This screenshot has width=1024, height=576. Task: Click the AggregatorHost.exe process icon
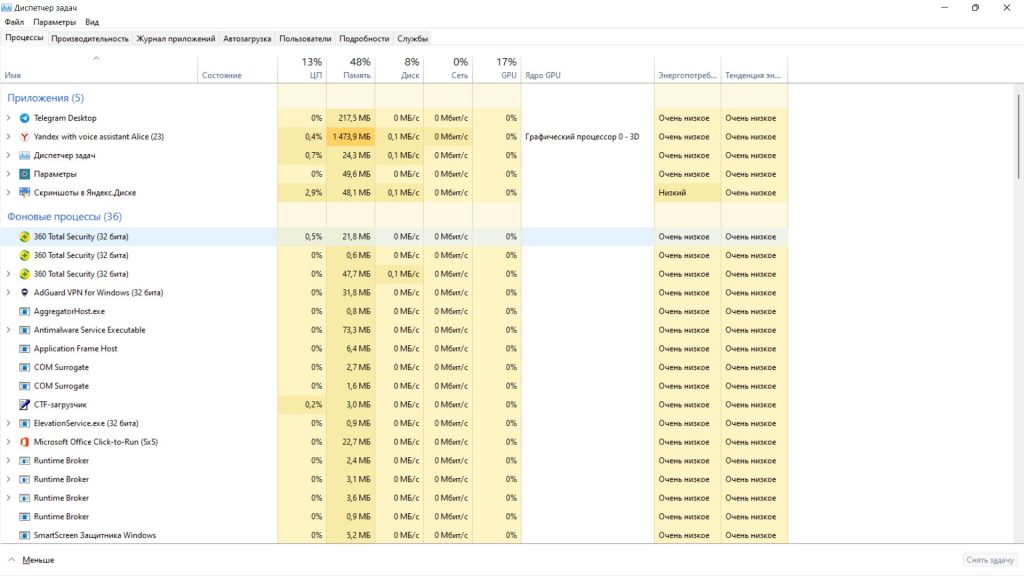pos(24,312)
